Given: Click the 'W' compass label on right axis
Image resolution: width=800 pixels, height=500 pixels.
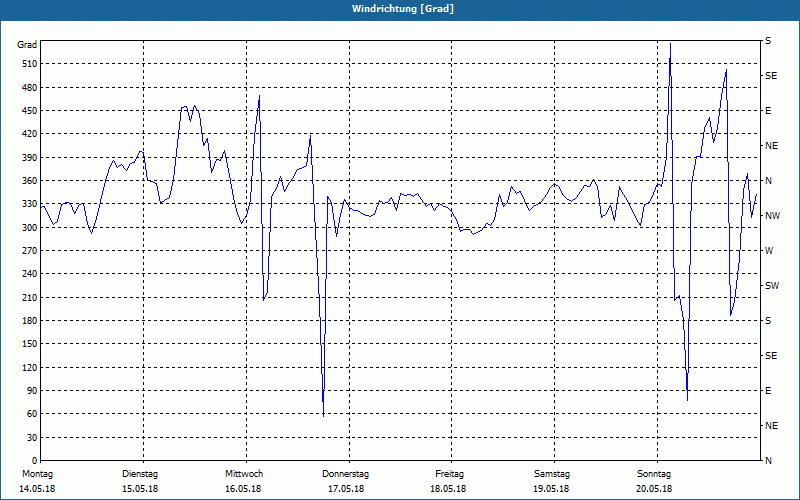Looking at the screenshot, I should [769, 251].
